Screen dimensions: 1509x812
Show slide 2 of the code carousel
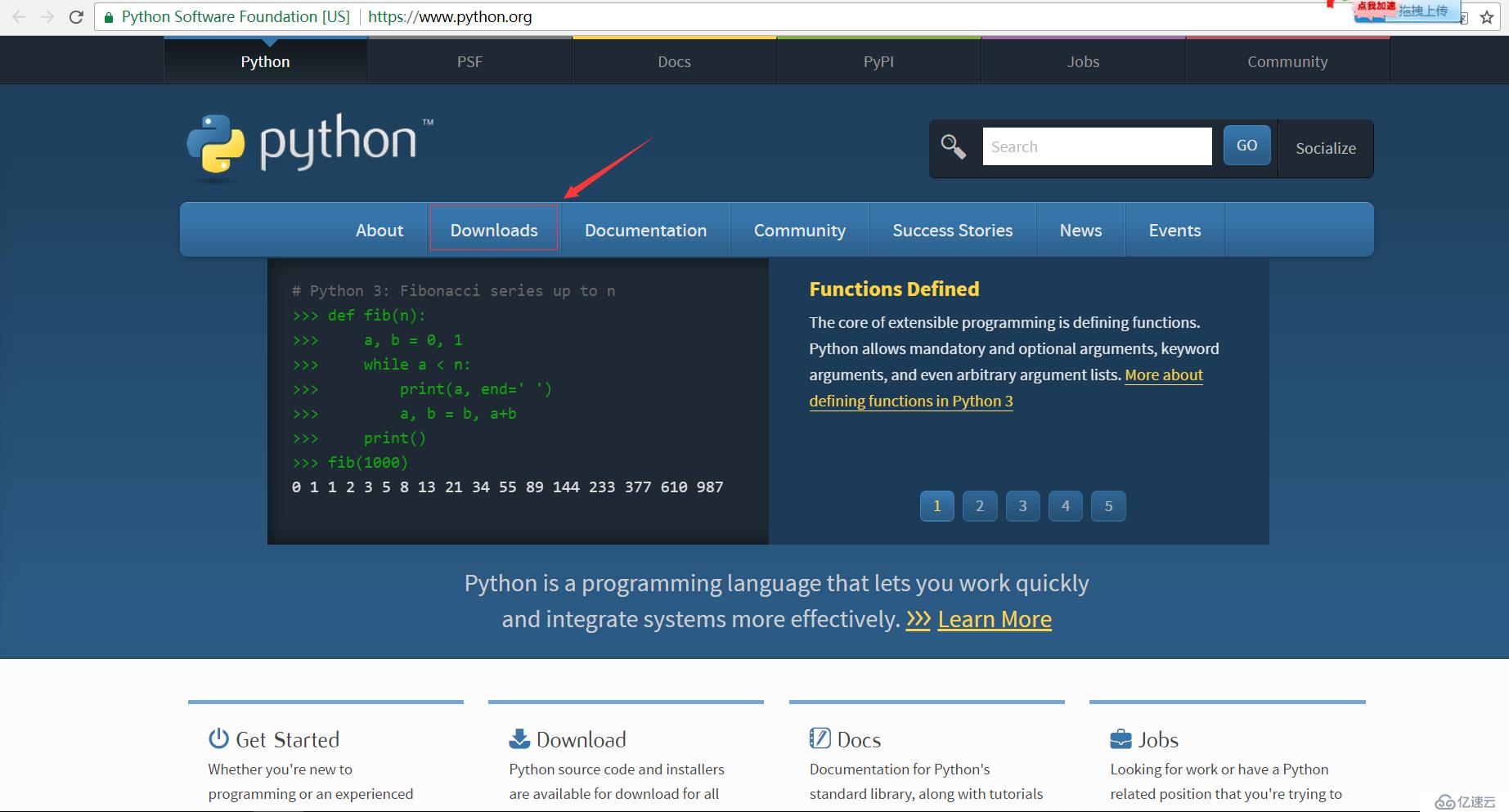980,505
